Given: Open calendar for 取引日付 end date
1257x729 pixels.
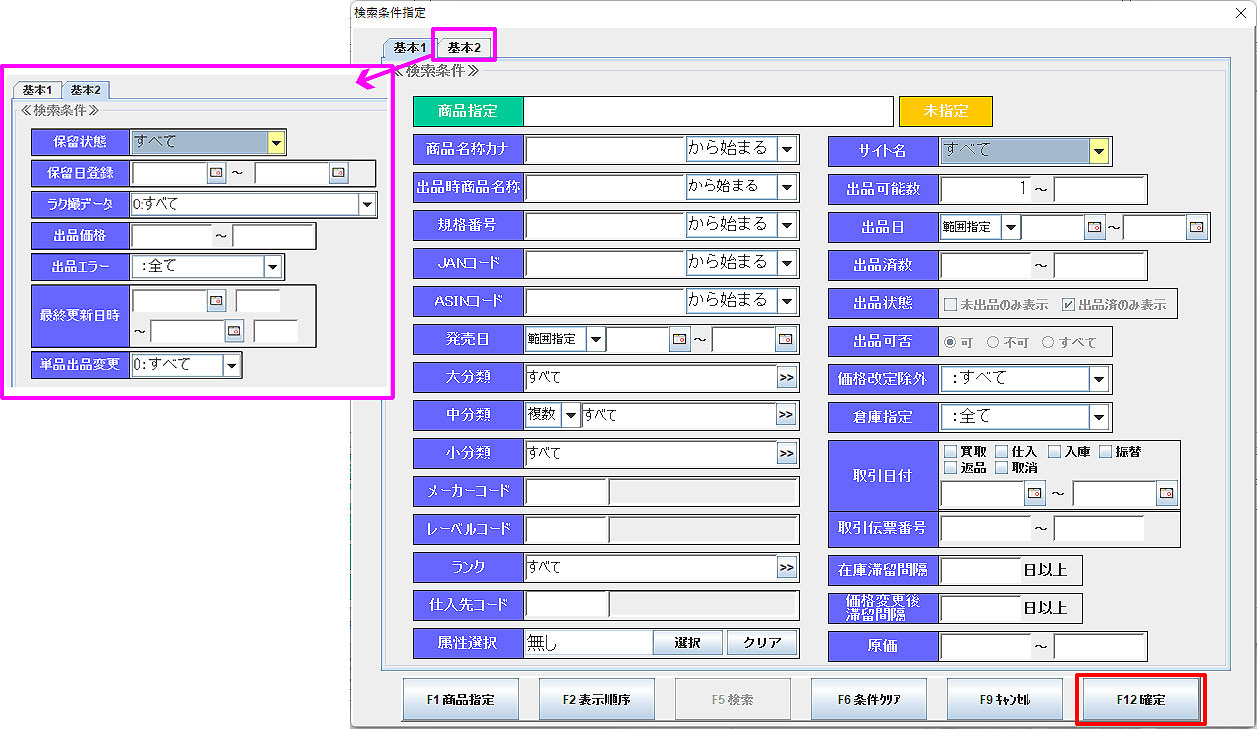Looking at the screenshot, I should point(1166,493).
